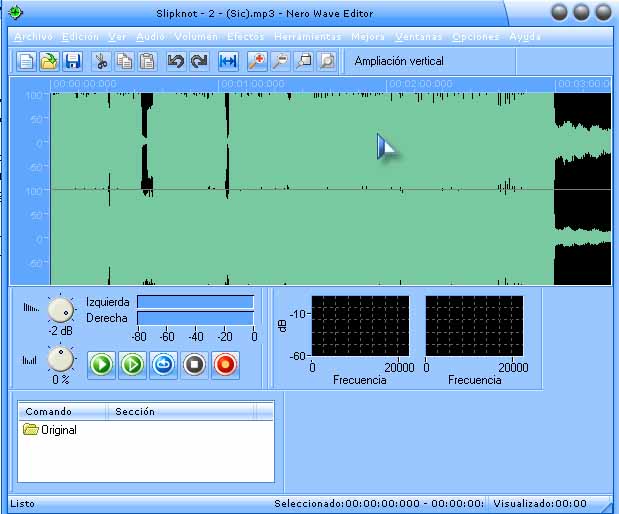619x514 pixels.
Task: Open the Volumen menu
Action: pyautogui.click(x=196, y=37)
